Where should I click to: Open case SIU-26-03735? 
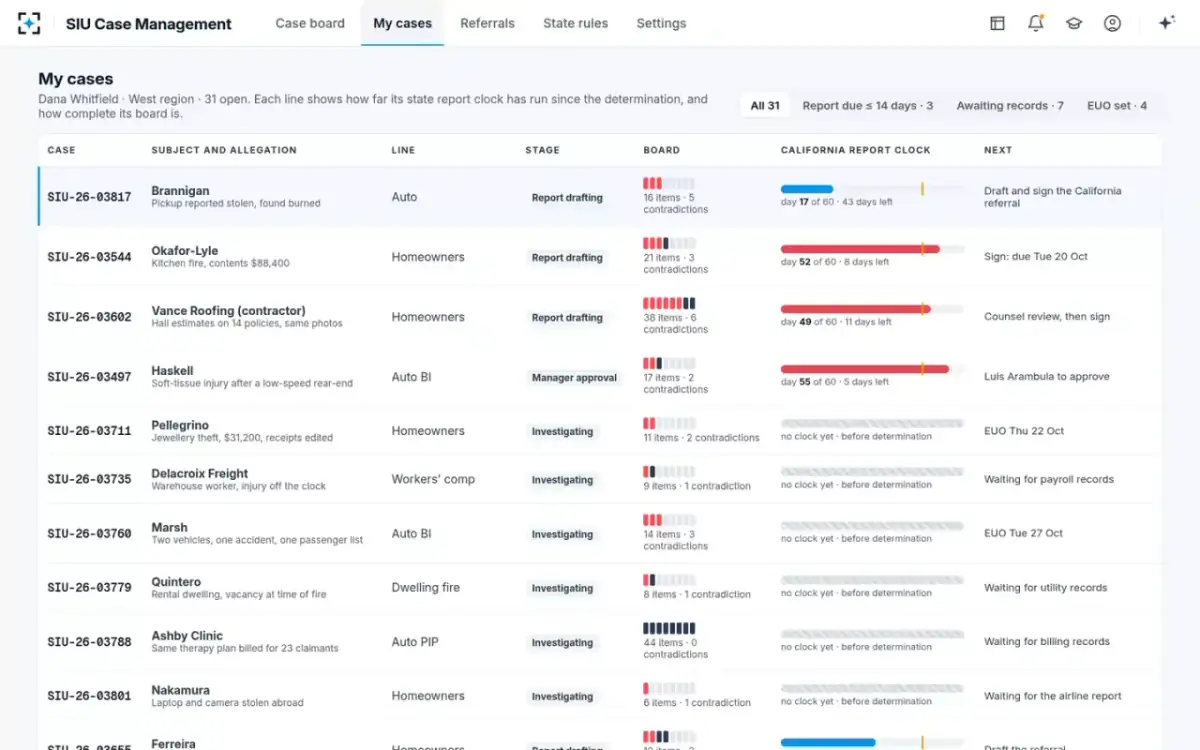(x=89, y=479)
